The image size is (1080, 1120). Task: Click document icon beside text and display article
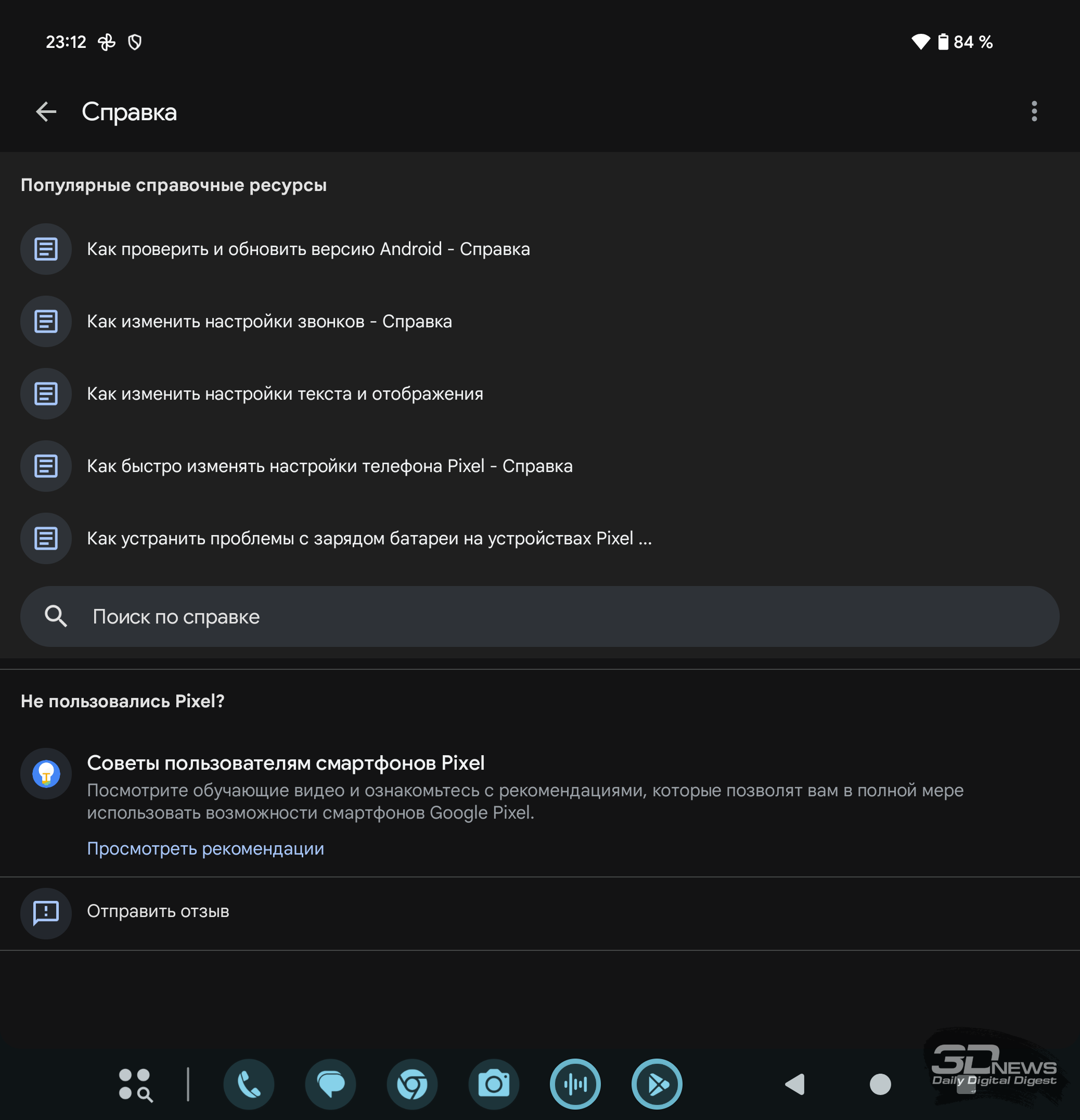point(46,393)
